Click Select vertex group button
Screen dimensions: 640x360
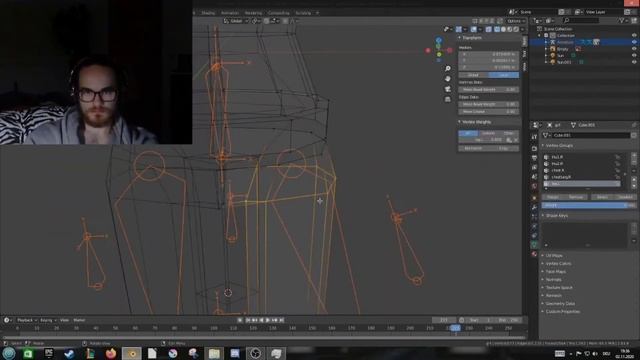coord(602,197)
